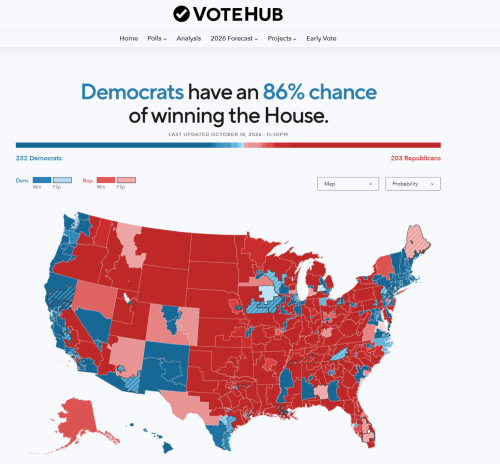Click the Rep. Win red legend swatch

click(106, 180)
